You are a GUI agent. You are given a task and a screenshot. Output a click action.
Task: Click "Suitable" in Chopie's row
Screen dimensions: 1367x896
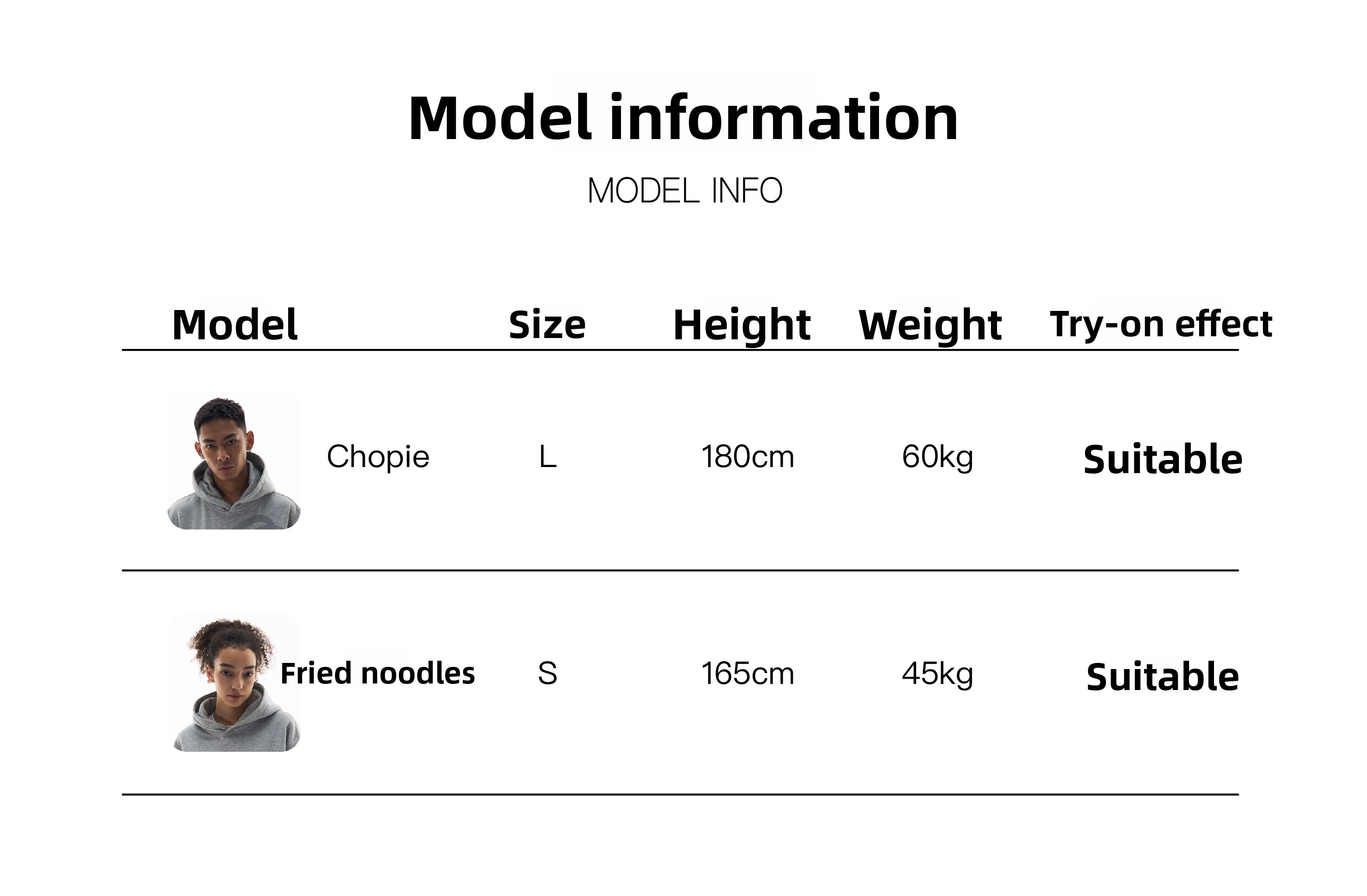point(1162,460)
